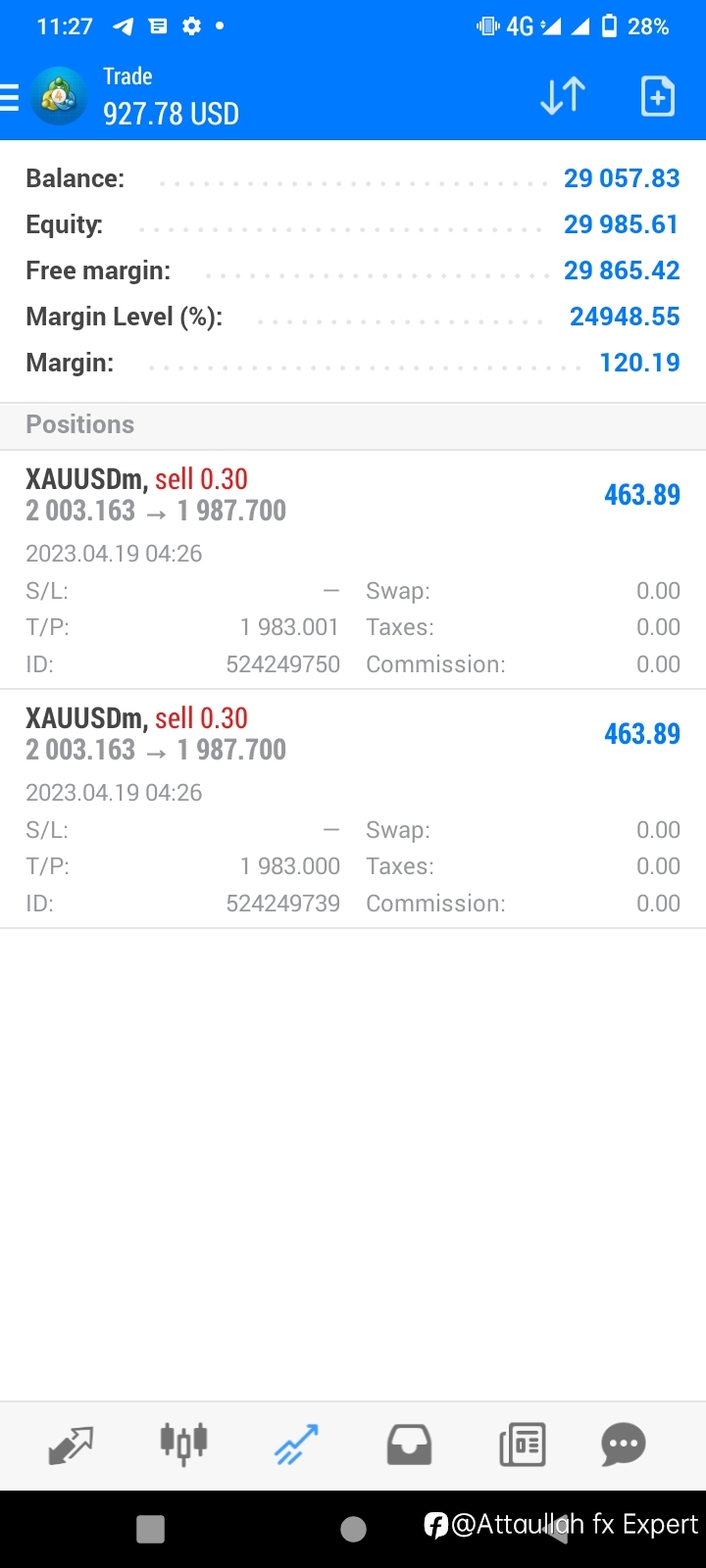Open the Messages chat bubble icon
Screen dimensions: 706x1568
point(624,1445)
